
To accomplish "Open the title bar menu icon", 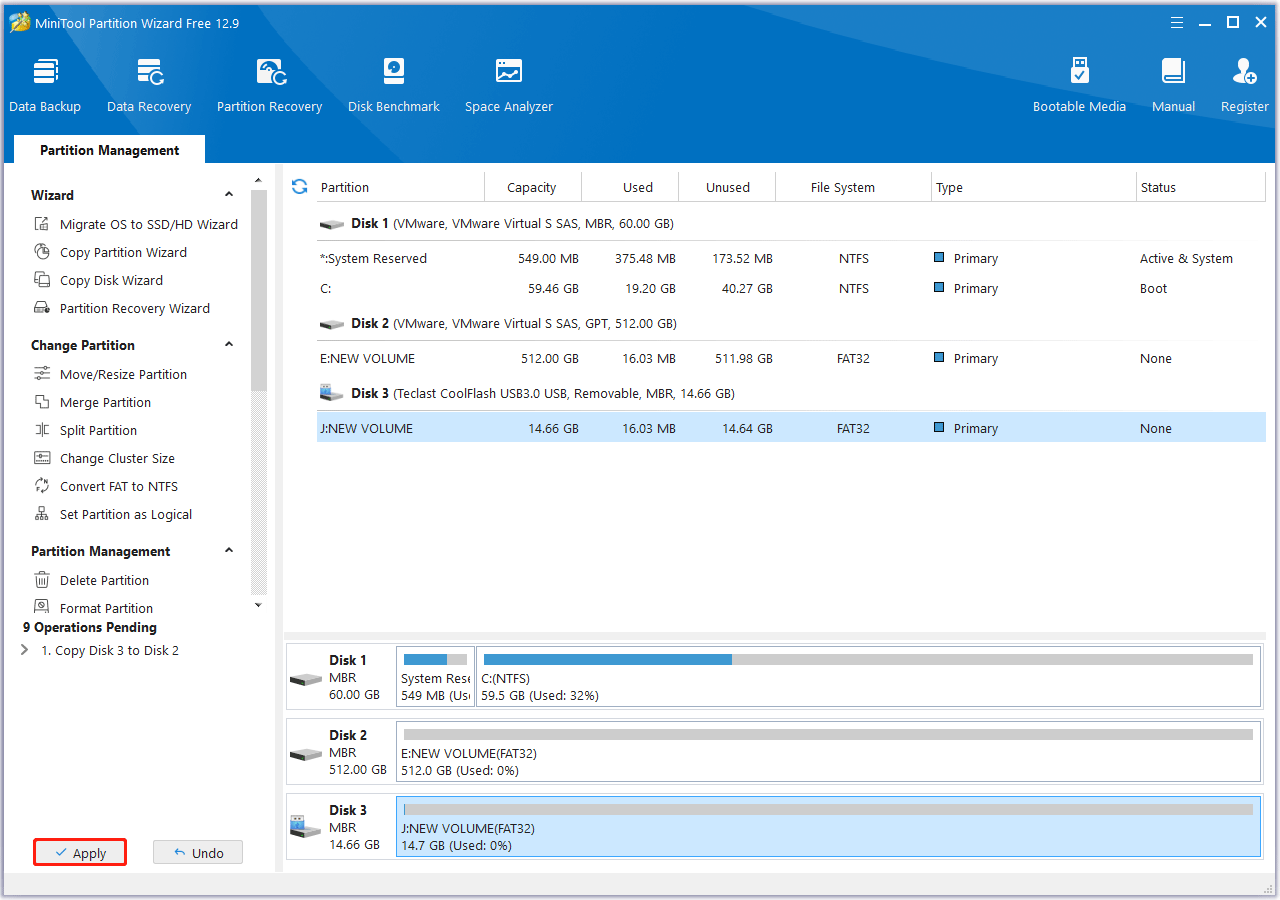I will click(x=1178, y=22).
